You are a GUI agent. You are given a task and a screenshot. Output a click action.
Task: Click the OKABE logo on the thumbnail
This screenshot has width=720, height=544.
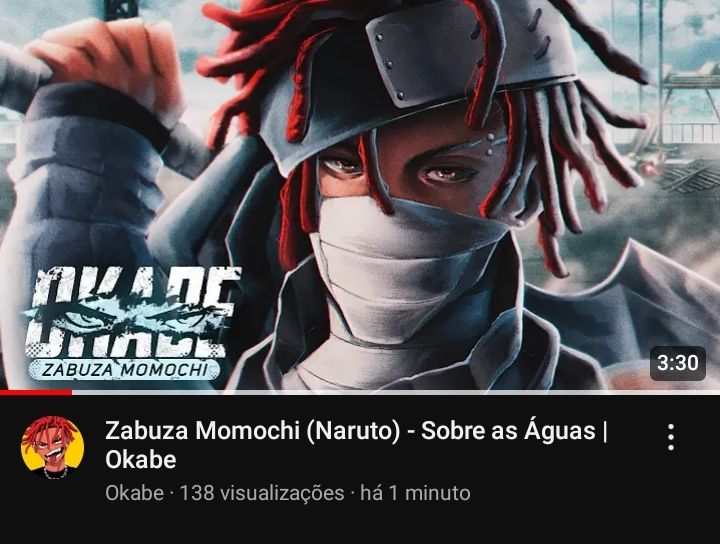131,314
